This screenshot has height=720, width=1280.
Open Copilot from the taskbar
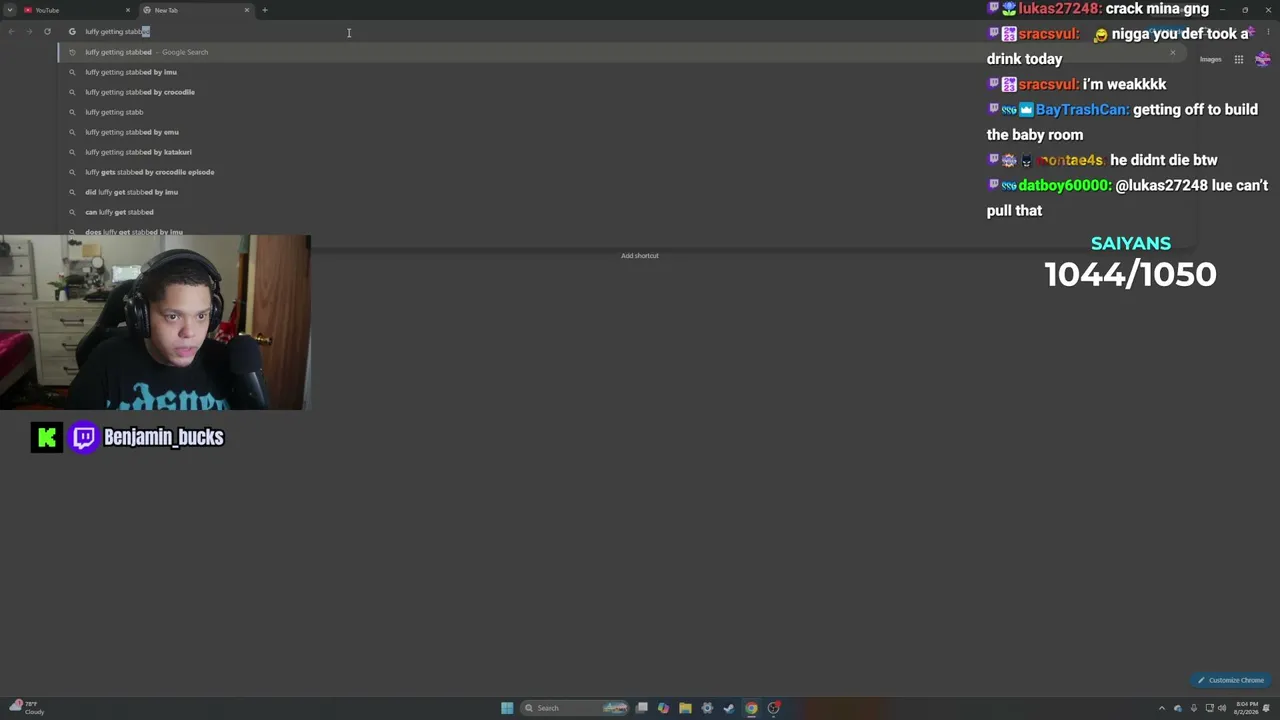coord(663,708)
